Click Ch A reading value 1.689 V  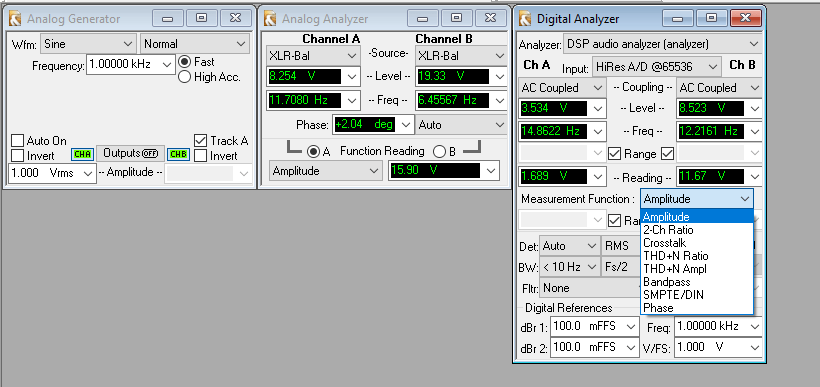[x=553, y=176]
